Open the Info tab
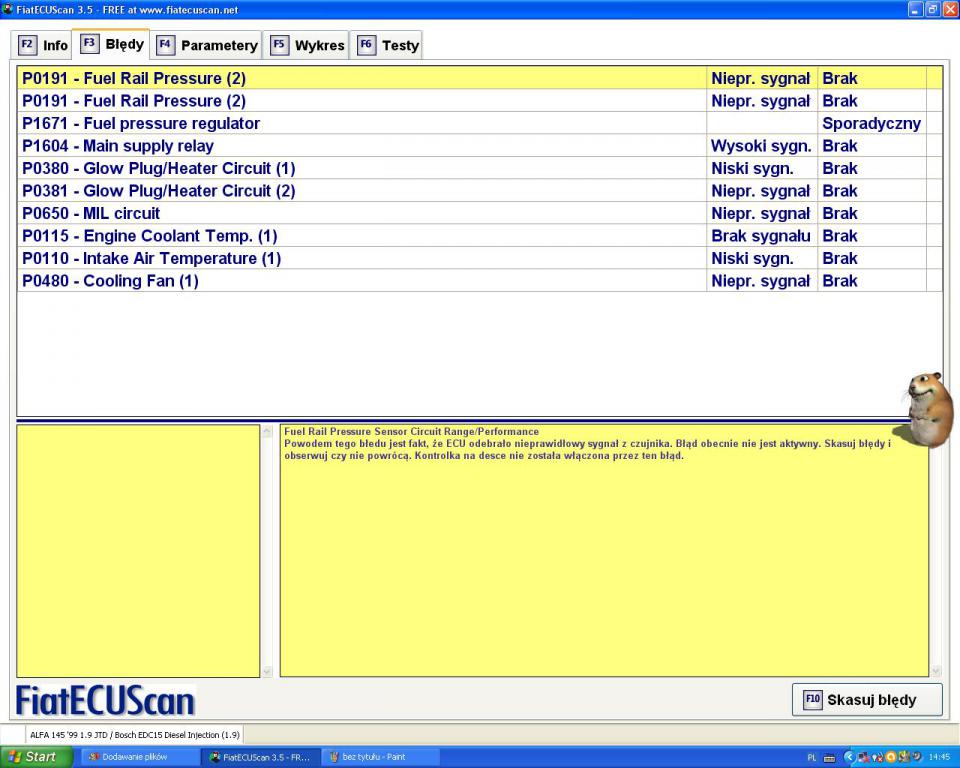 pos(41,45)
